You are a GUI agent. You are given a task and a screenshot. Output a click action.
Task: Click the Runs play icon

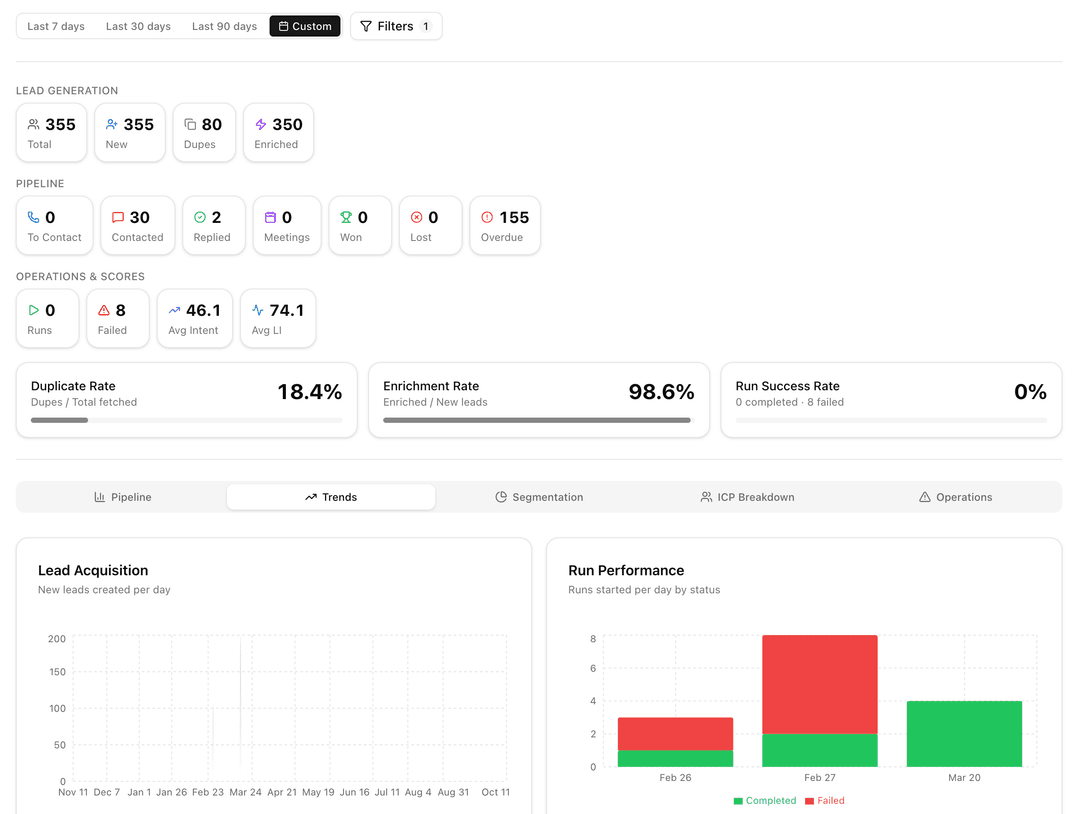pos(33,311)
